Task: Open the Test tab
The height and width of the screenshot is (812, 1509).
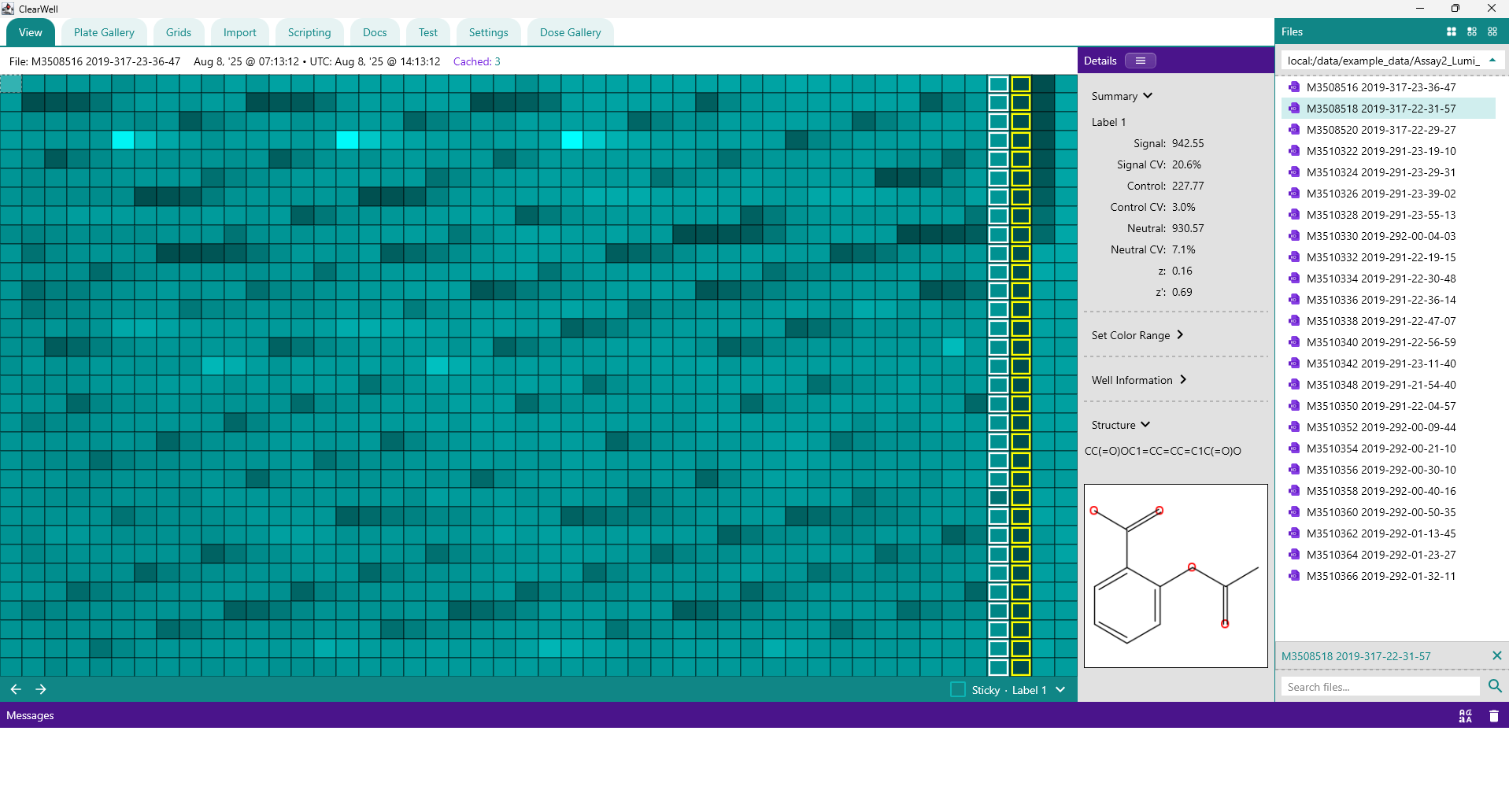Action: point(428,32)
